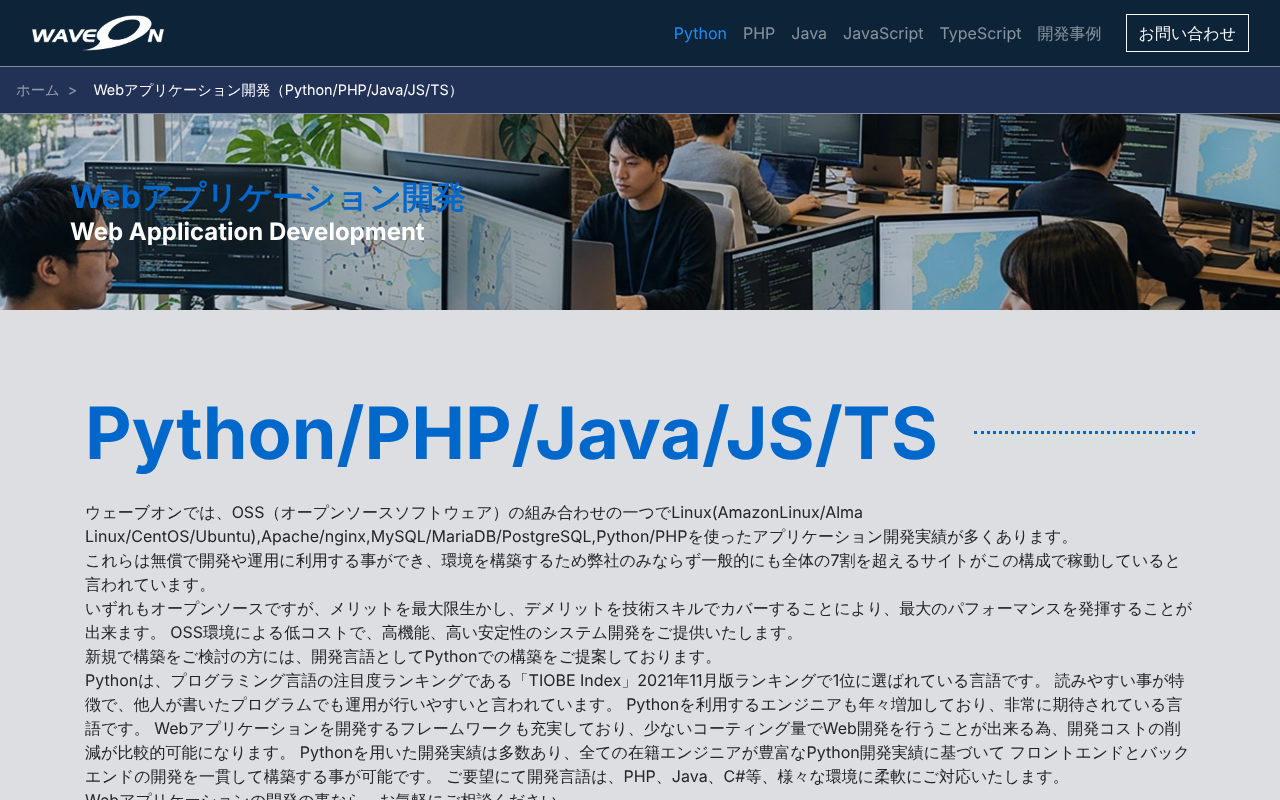This screenshot has width=1280, height=800.
Task: Click the お問い合わせ button
Action: [1187, 33]
